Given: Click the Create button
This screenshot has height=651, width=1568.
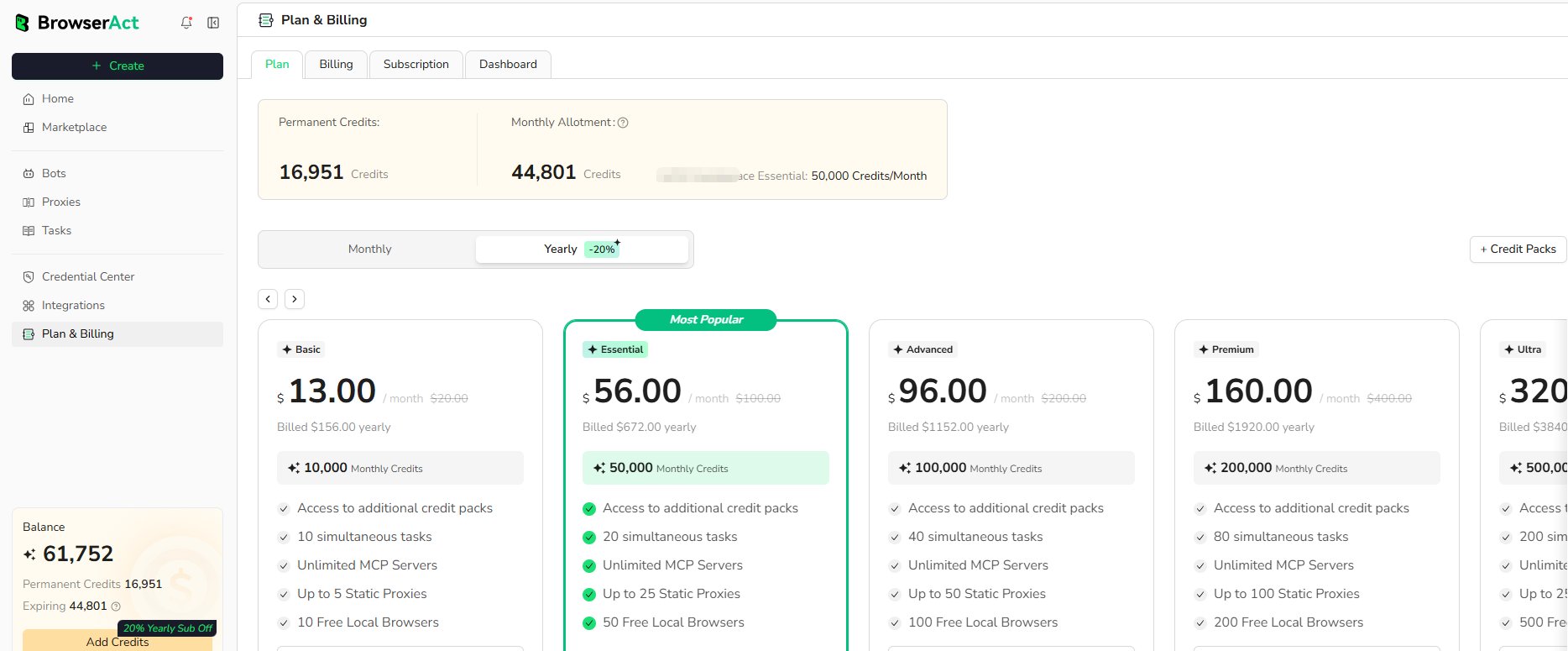Looking at the screenshot, I should pyautogui.click(x=118, y=66).
